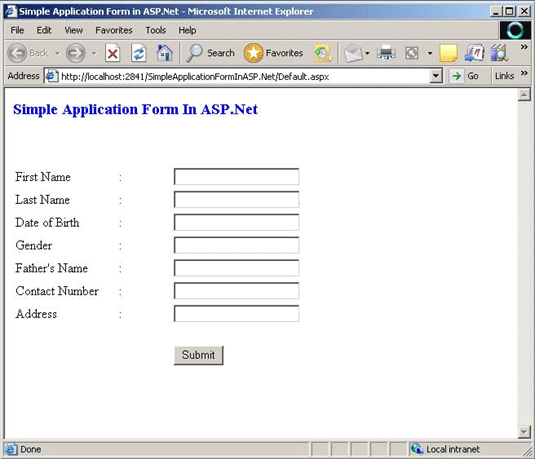Viewport: 535px width, 459px height.
Task: Expand the Edit icon's dropdown arrow
Action: pos(430,53)
